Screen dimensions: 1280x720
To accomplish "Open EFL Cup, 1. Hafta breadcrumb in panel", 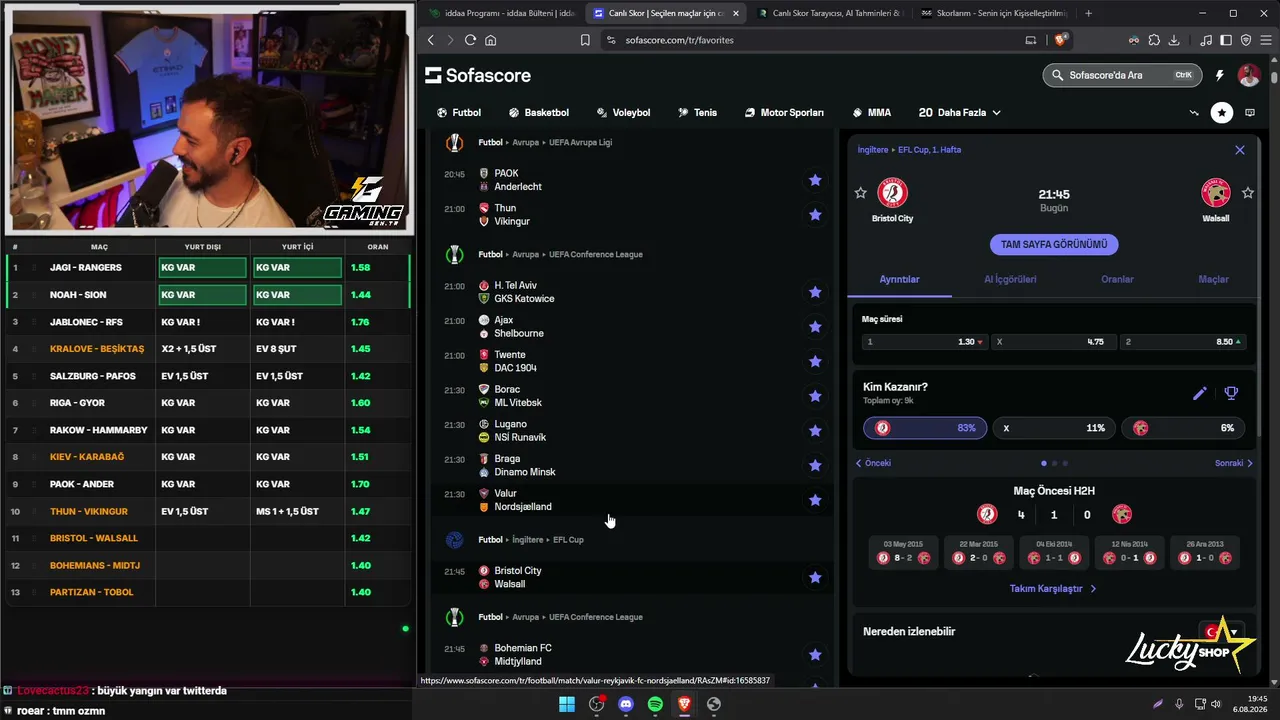I will click(929, 150).
